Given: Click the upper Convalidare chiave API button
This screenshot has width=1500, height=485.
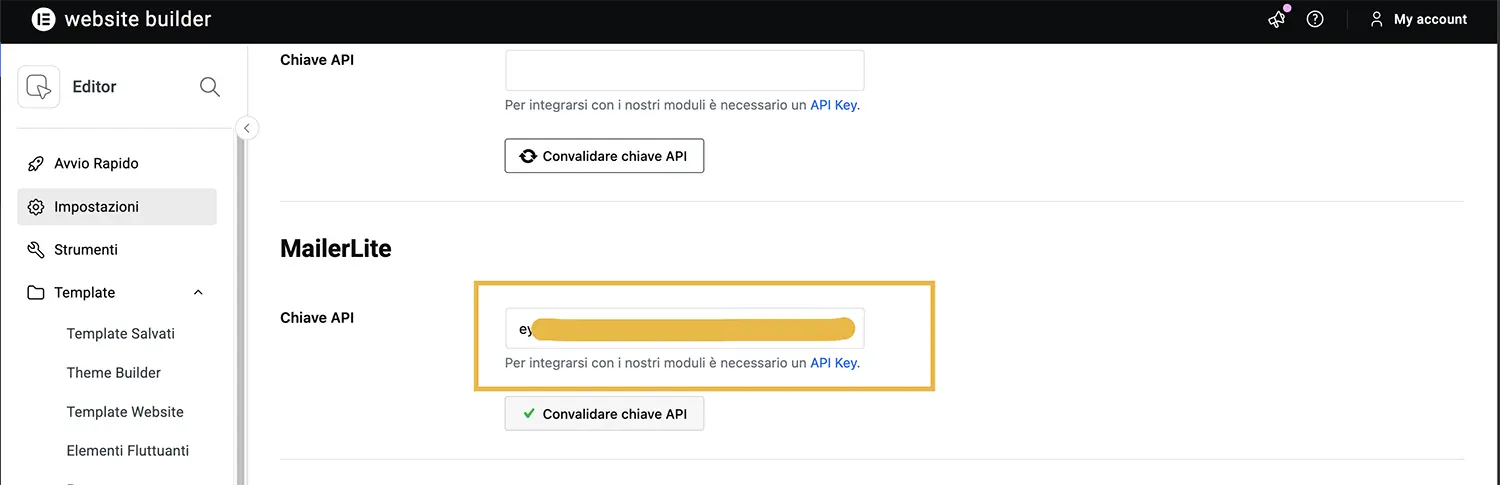Looking at the screenshot, I should coord(604,156).
